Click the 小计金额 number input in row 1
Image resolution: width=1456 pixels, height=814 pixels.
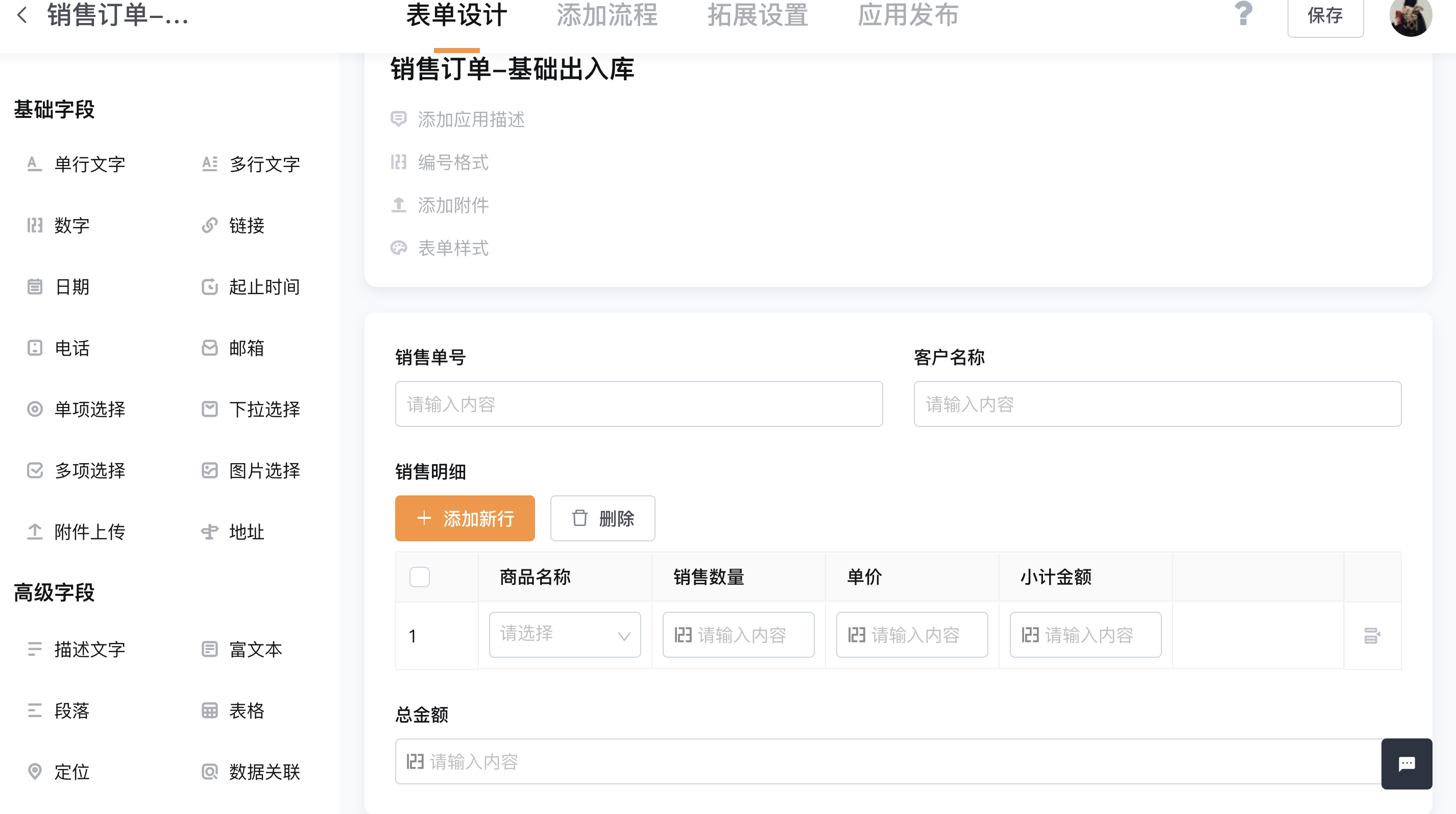click(x=1085, y=635)
